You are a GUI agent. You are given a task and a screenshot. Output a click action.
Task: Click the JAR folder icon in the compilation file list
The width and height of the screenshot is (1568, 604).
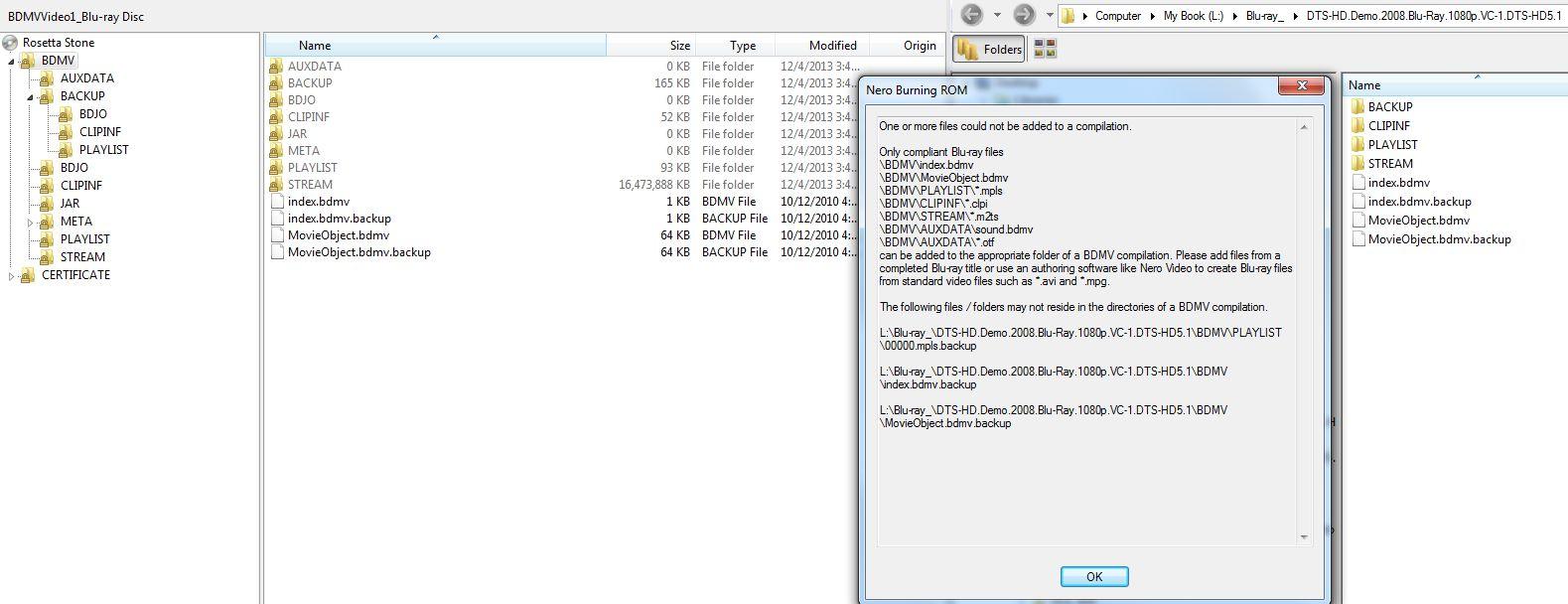(x=276, y=134)
